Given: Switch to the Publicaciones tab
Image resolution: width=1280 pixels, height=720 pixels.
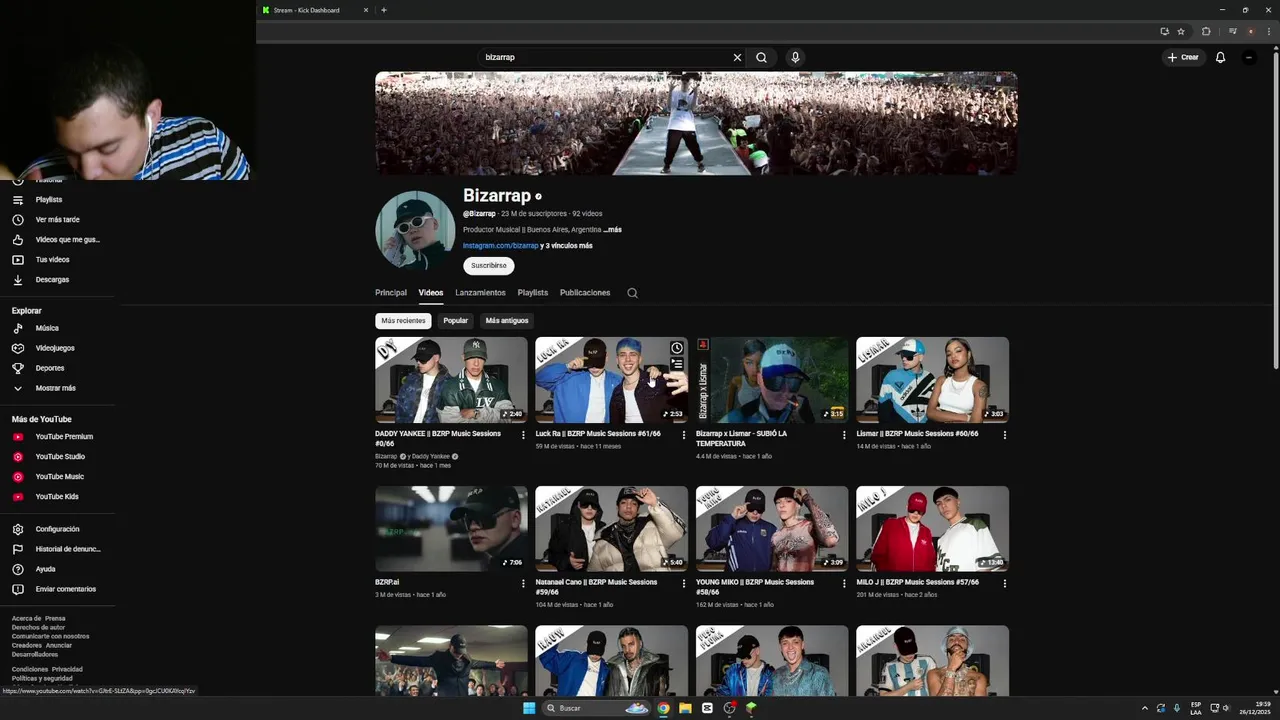Looking at the screenshot, I should (585, 293).
